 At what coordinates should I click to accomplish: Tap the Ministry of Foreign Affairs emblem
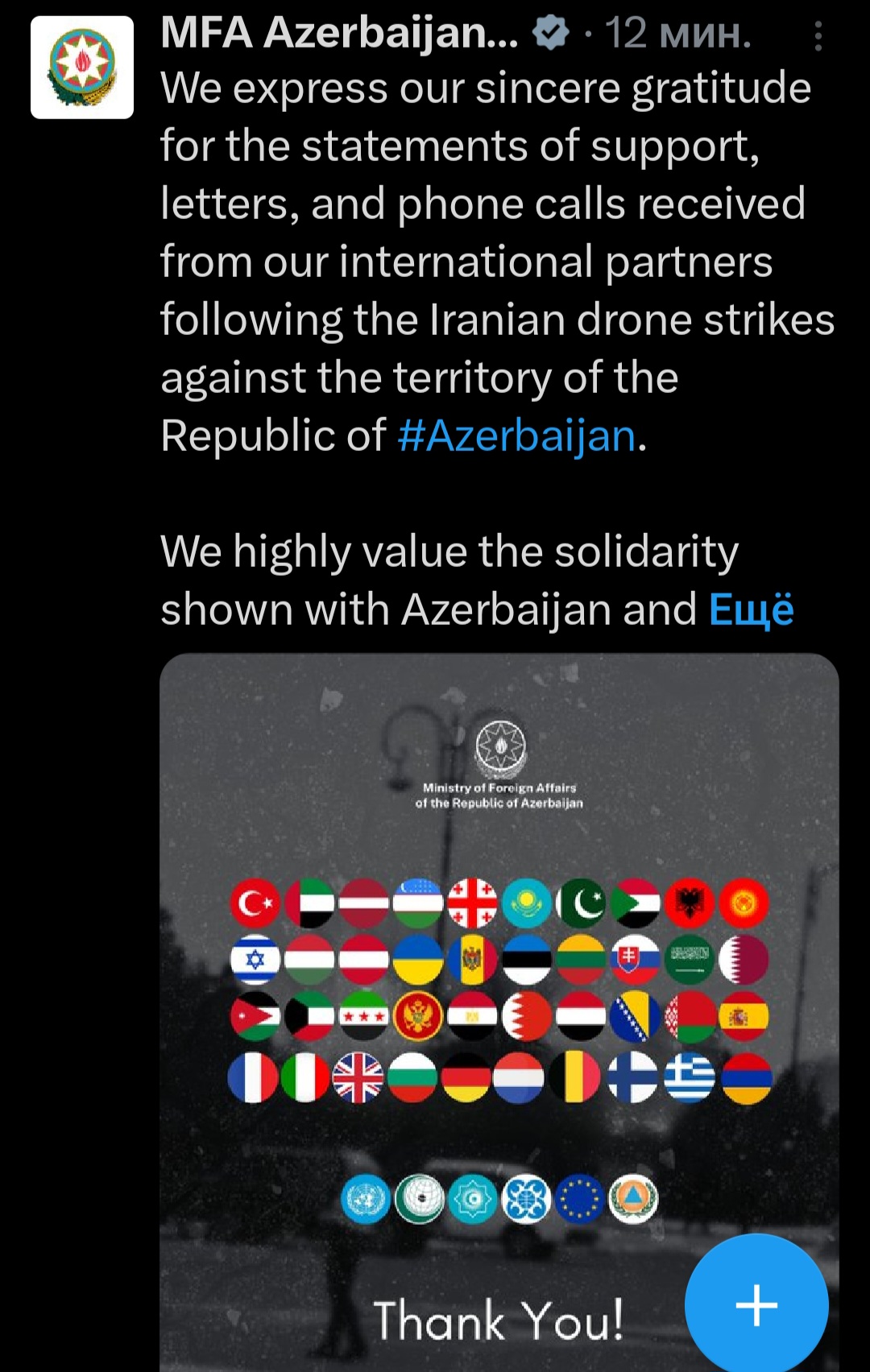(500, 747)
